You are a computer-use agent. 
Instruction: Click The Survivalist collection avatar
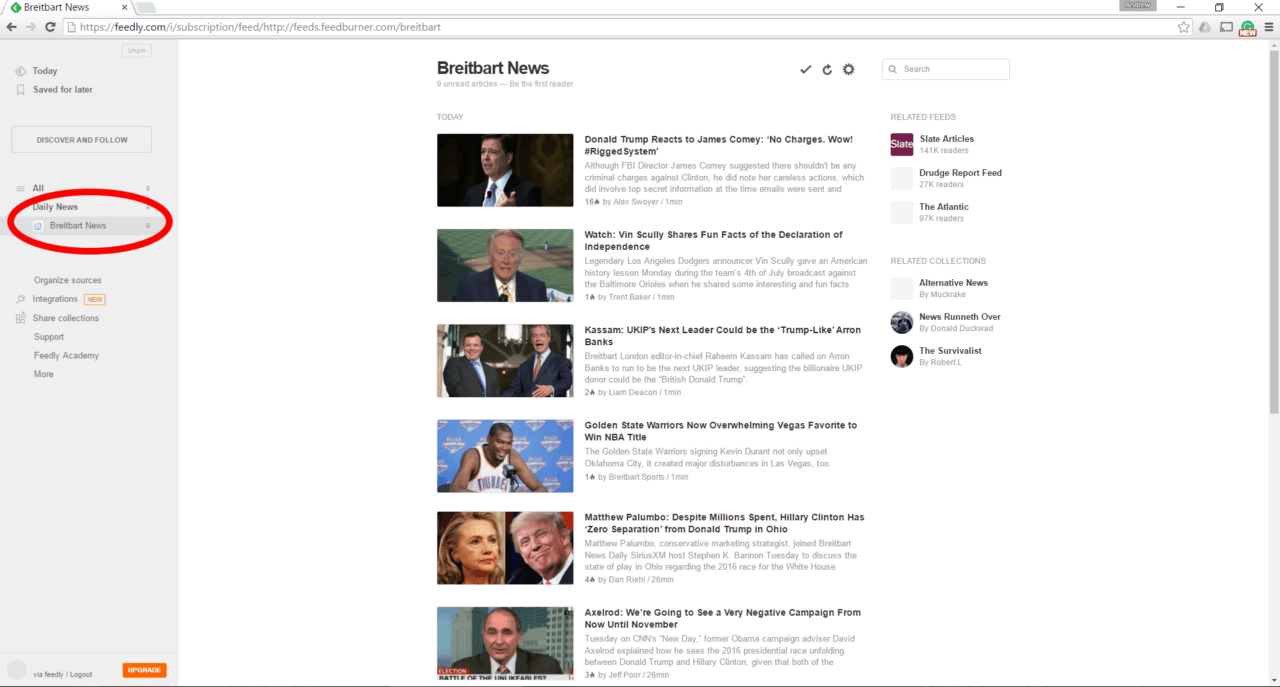(x=902, y=356)
